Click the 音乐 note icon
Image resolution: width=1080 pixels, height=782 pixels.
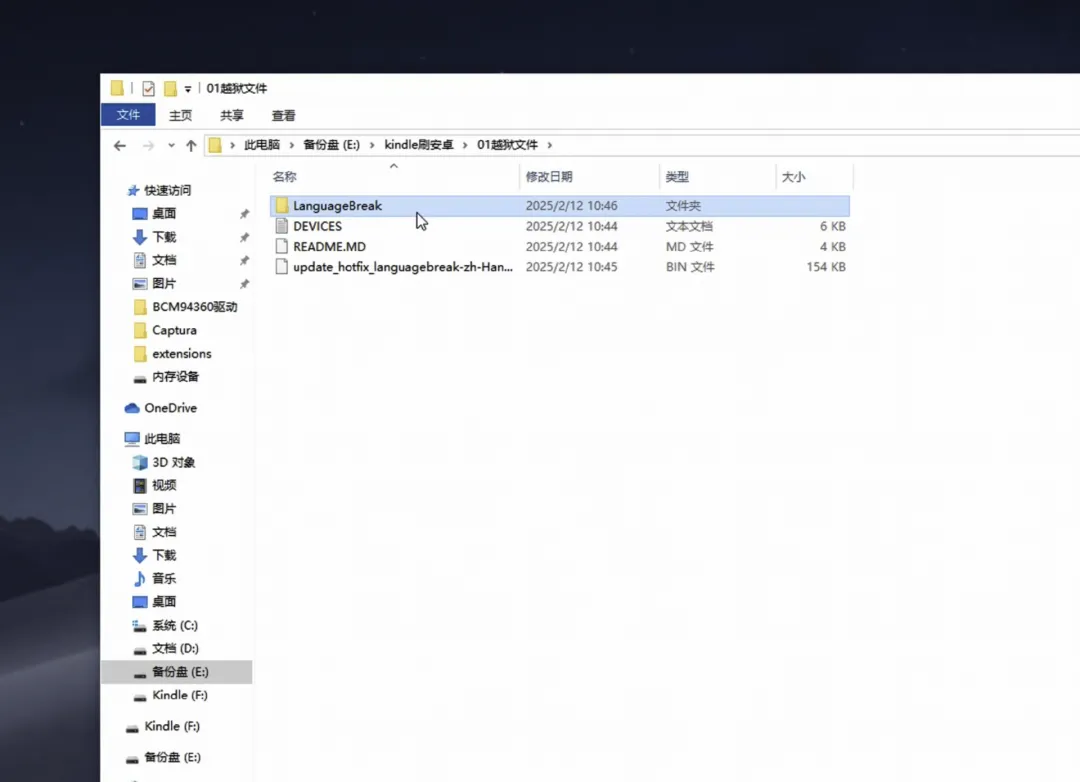(x=140, y=579)
